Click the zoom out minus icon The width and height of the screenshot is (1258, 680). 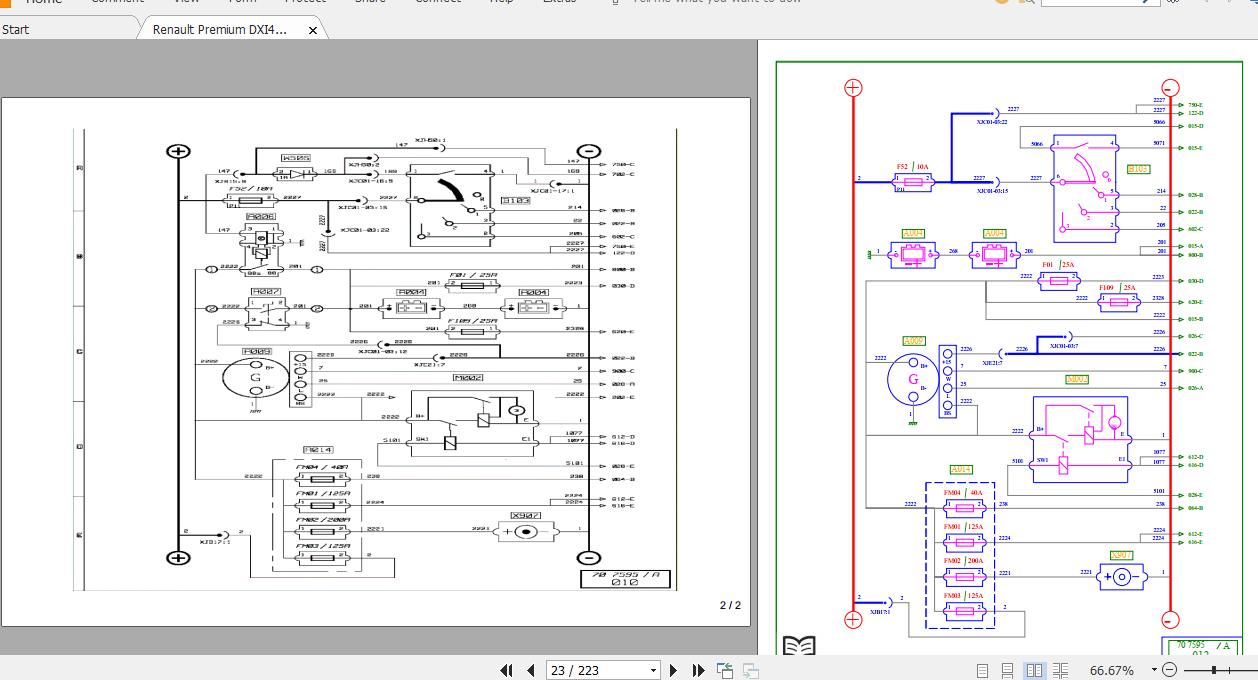pos(1169,670)
